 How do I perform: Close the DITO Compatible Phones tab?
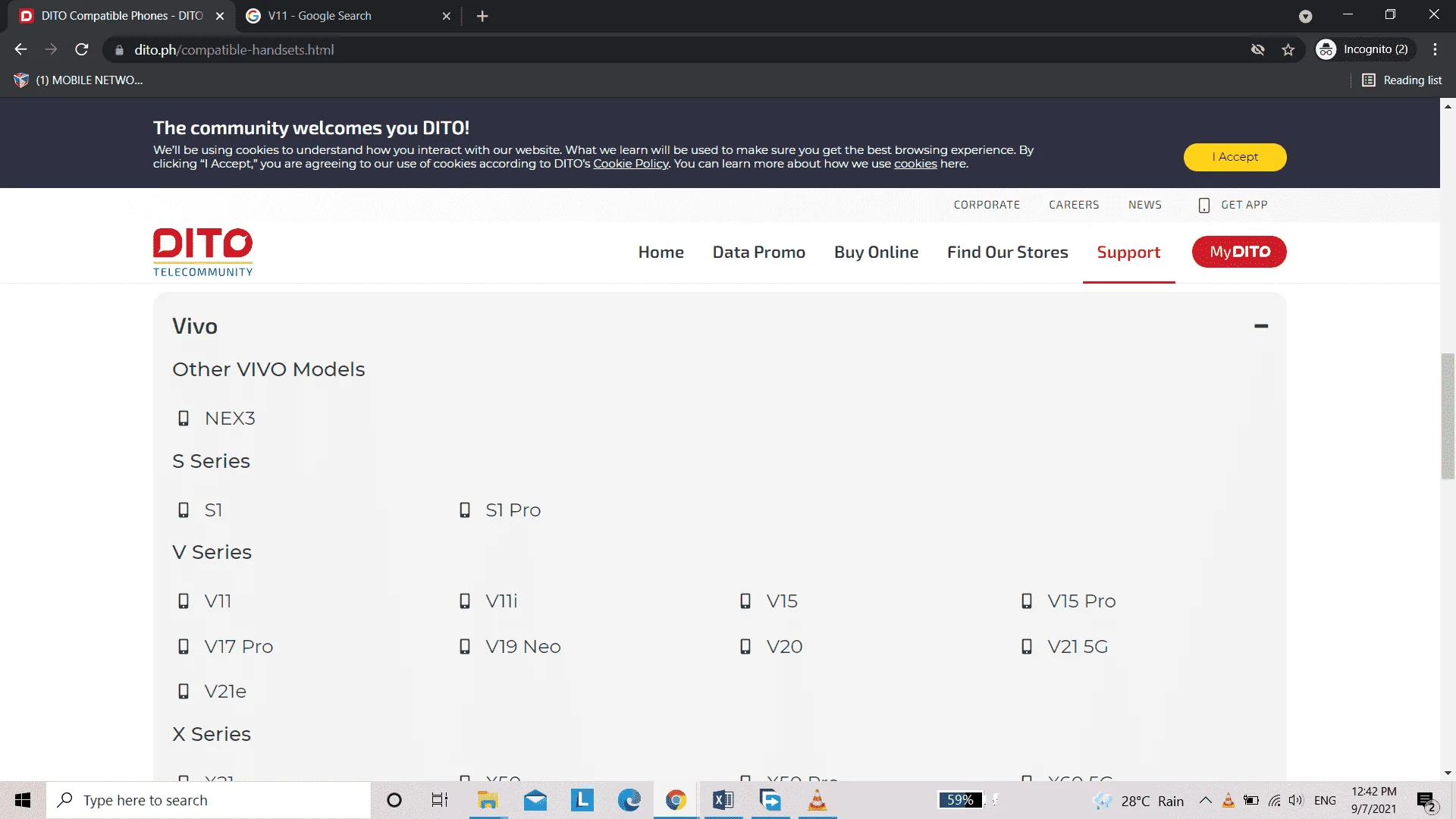(220, 16)
